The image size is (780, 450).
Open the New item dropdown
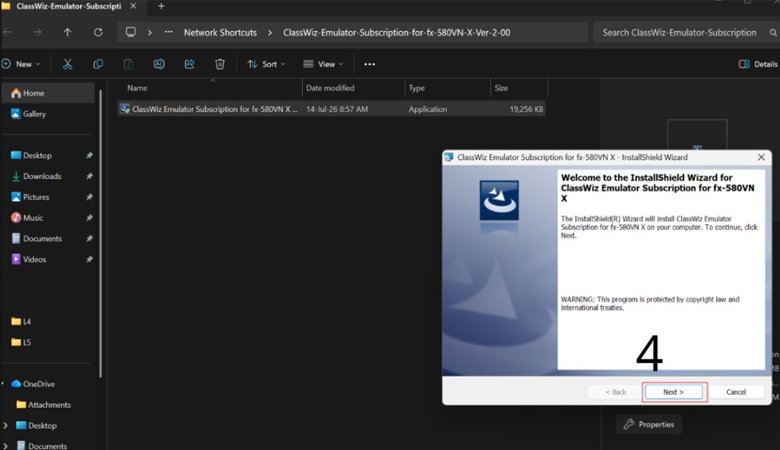[x=21, y=64]
